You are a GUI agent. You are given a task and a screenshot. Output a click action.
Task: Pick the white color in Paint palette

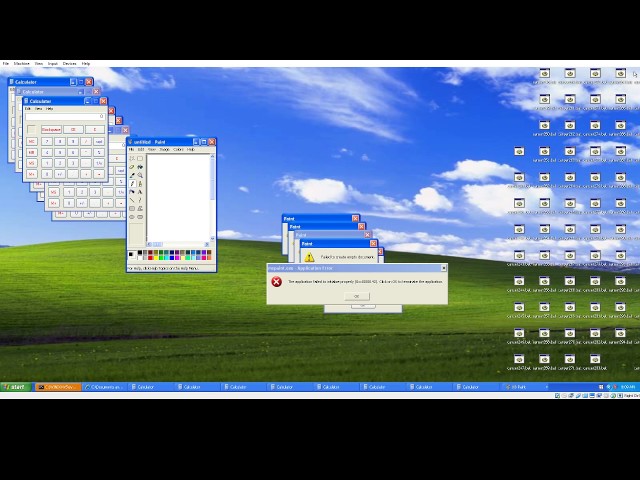pyautogui.click(x=140, y=258)
